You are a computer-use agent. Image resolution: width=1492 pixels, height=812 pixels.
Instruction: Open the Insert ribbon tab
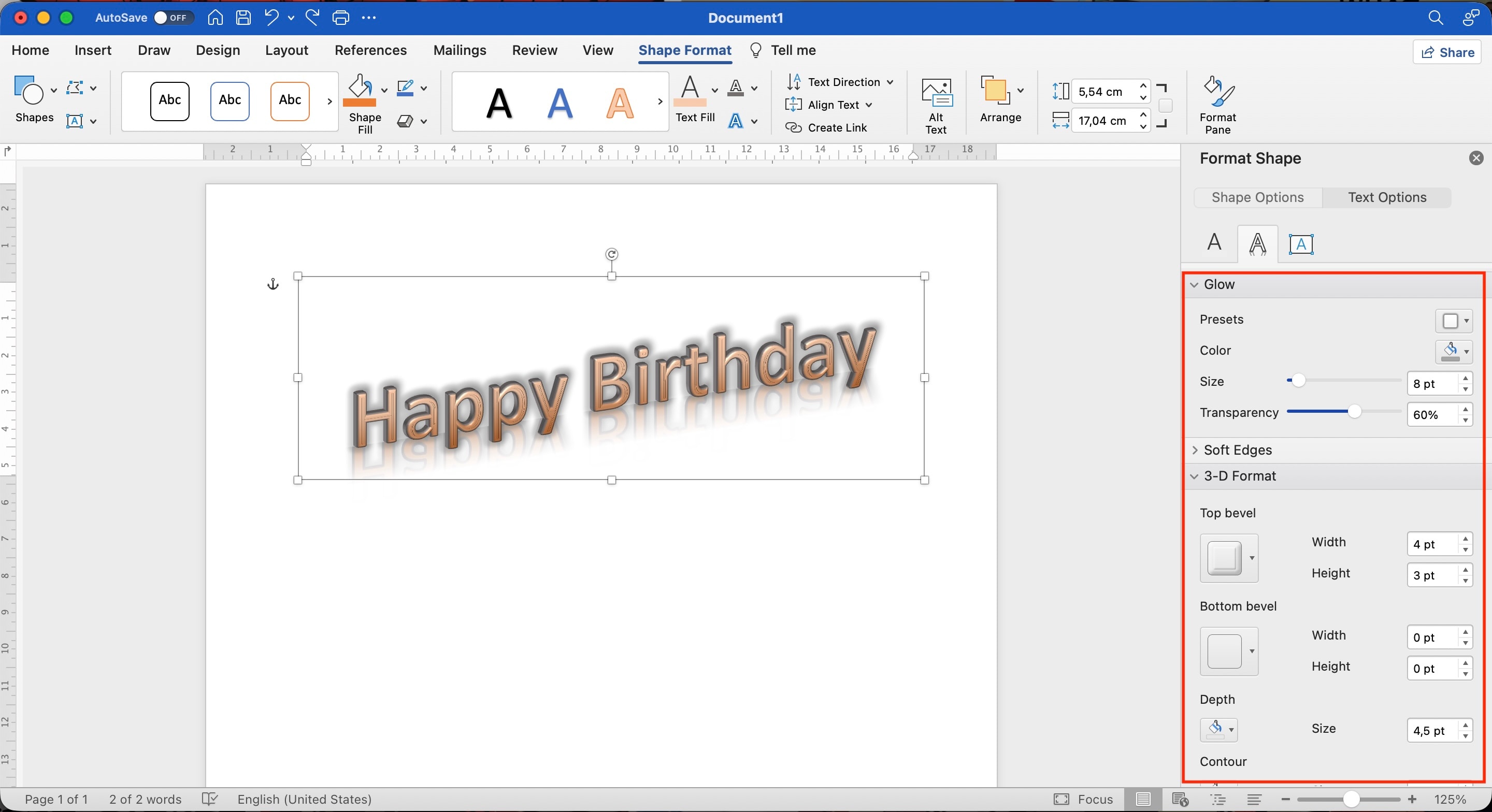pyautogui.click(x=93, y=50)
